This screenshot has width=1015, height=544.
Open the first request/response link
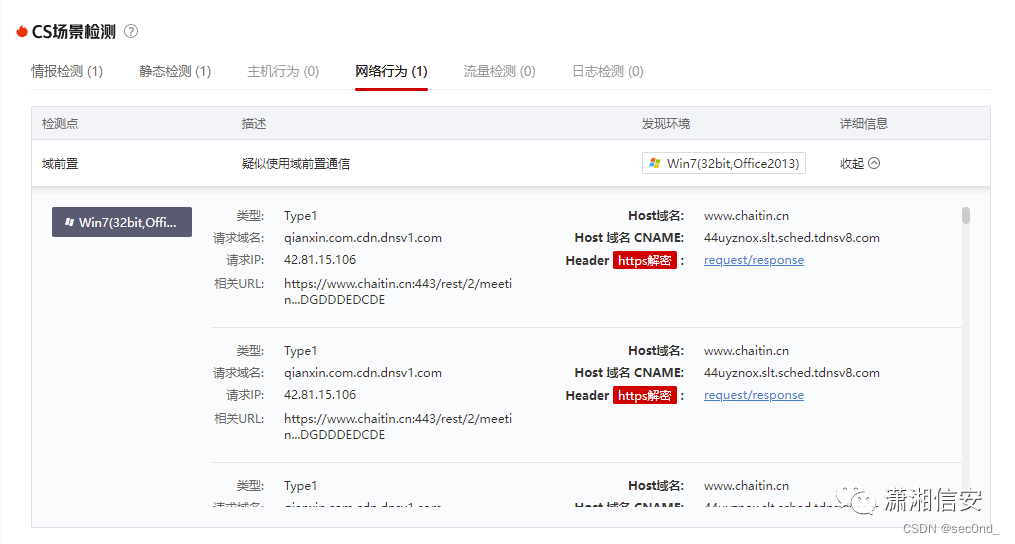754,260
